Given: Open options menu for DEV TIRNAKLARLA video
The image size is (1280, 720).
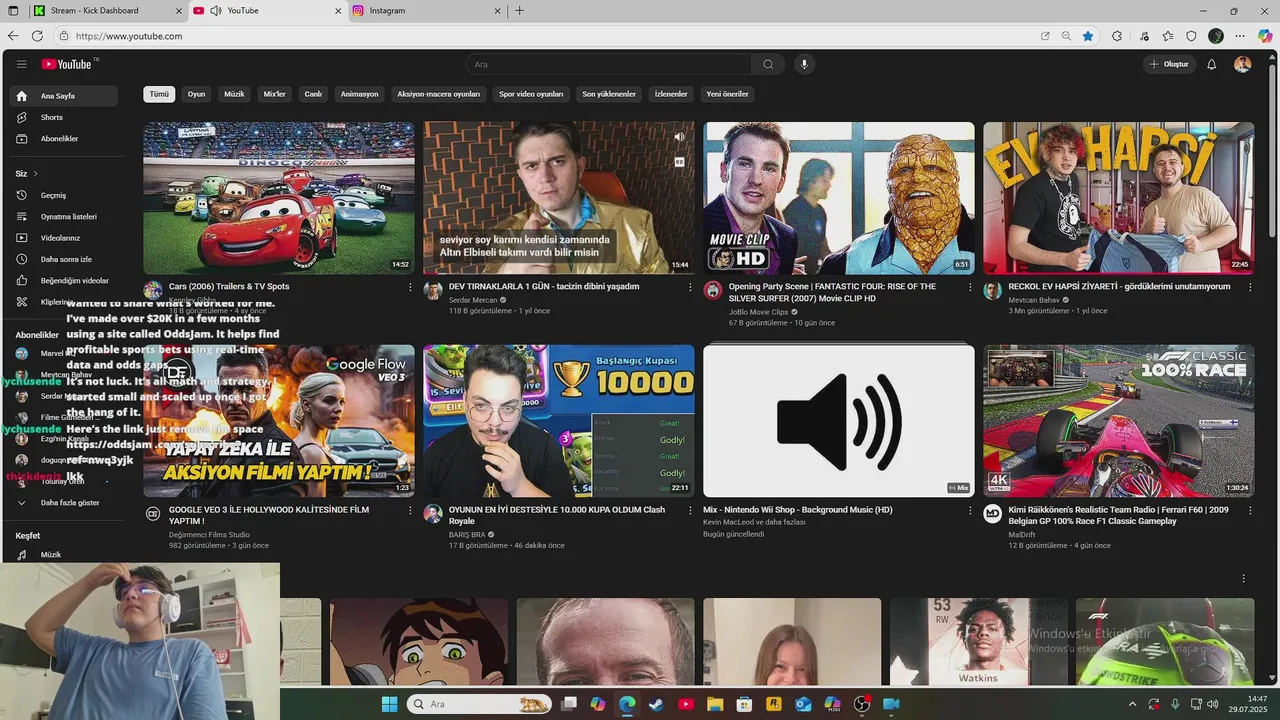Looking at the screenshot, I should pyautogui.click(x=690, y=287).
